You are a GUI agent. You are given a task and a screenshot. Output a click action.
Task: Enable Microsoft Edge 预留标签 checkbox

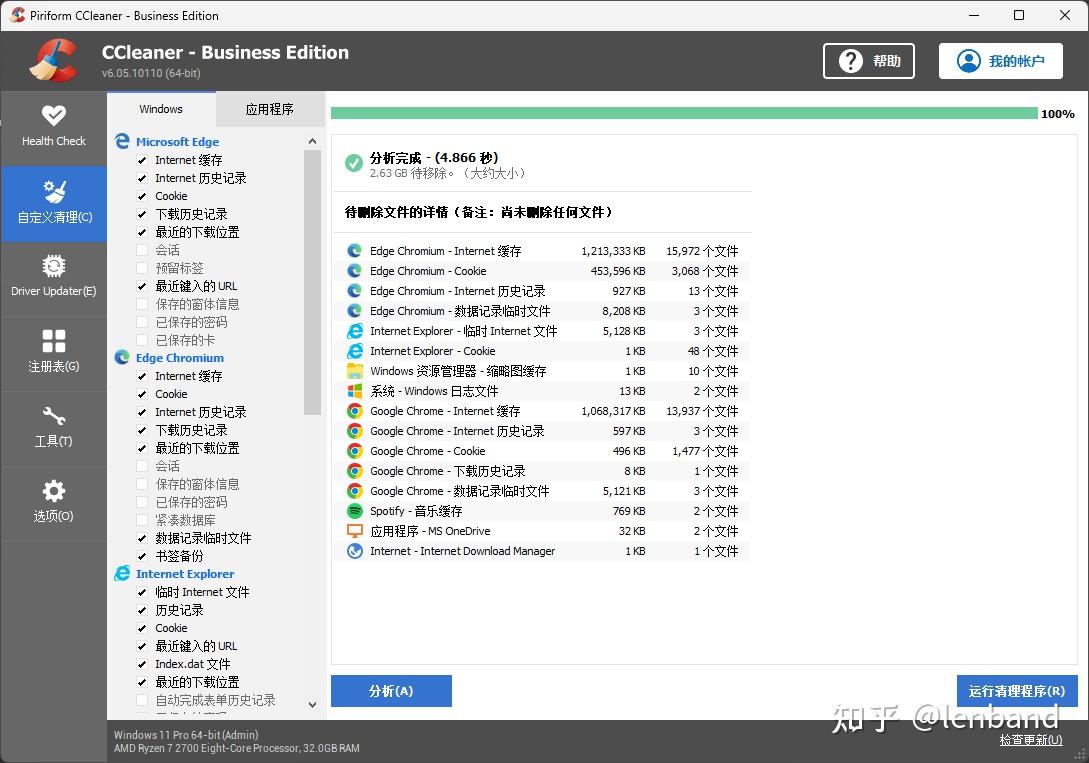pos(142,268)
